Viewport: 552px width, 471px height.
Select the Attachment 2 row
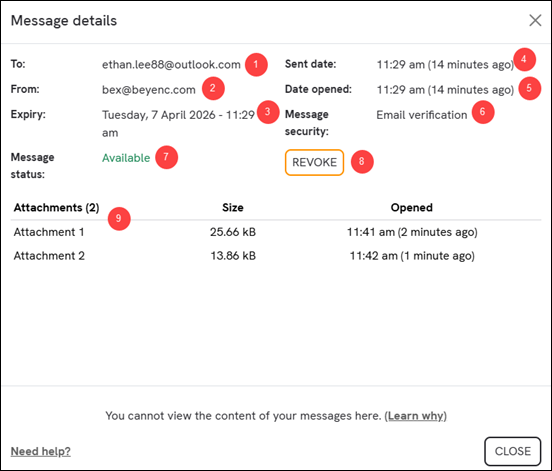(x=276, y=256)
